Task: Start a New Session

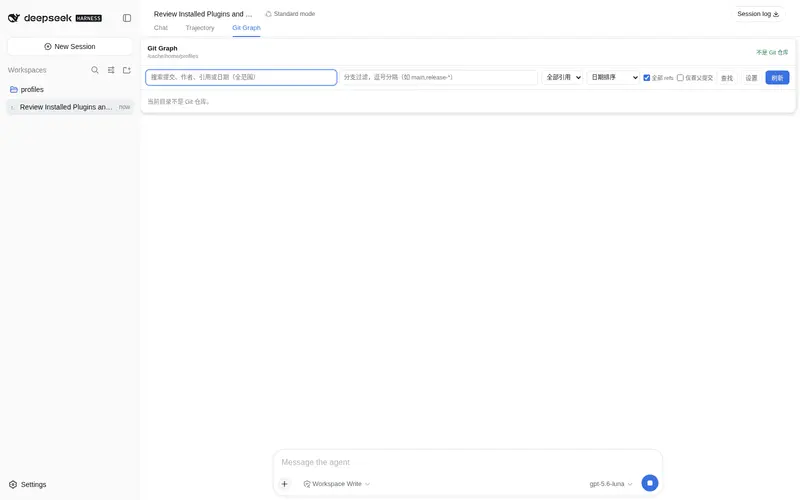Action: 70,46
